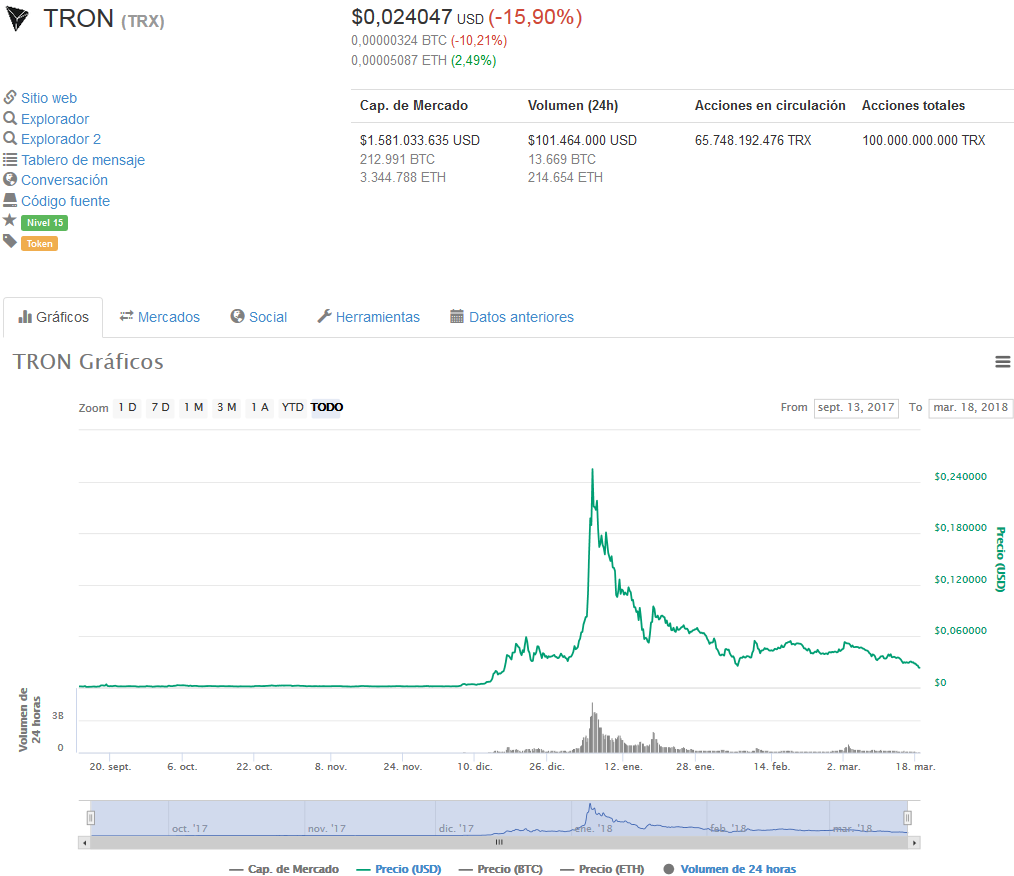The width and height of the screenshot is (1014, 876).
Task: Click the laptop icon beside Código fuente
Action: point(10,200)
